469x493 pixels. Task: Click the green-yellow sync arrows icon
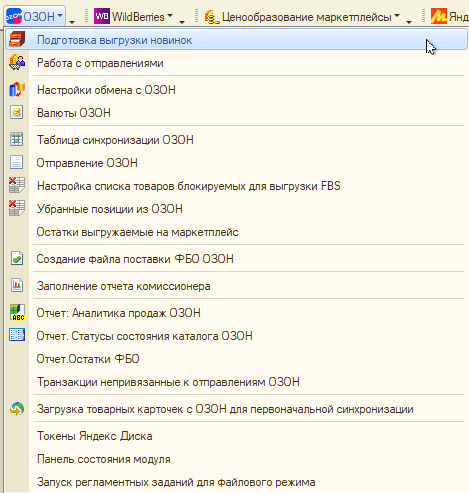click(x=17, y=409)
